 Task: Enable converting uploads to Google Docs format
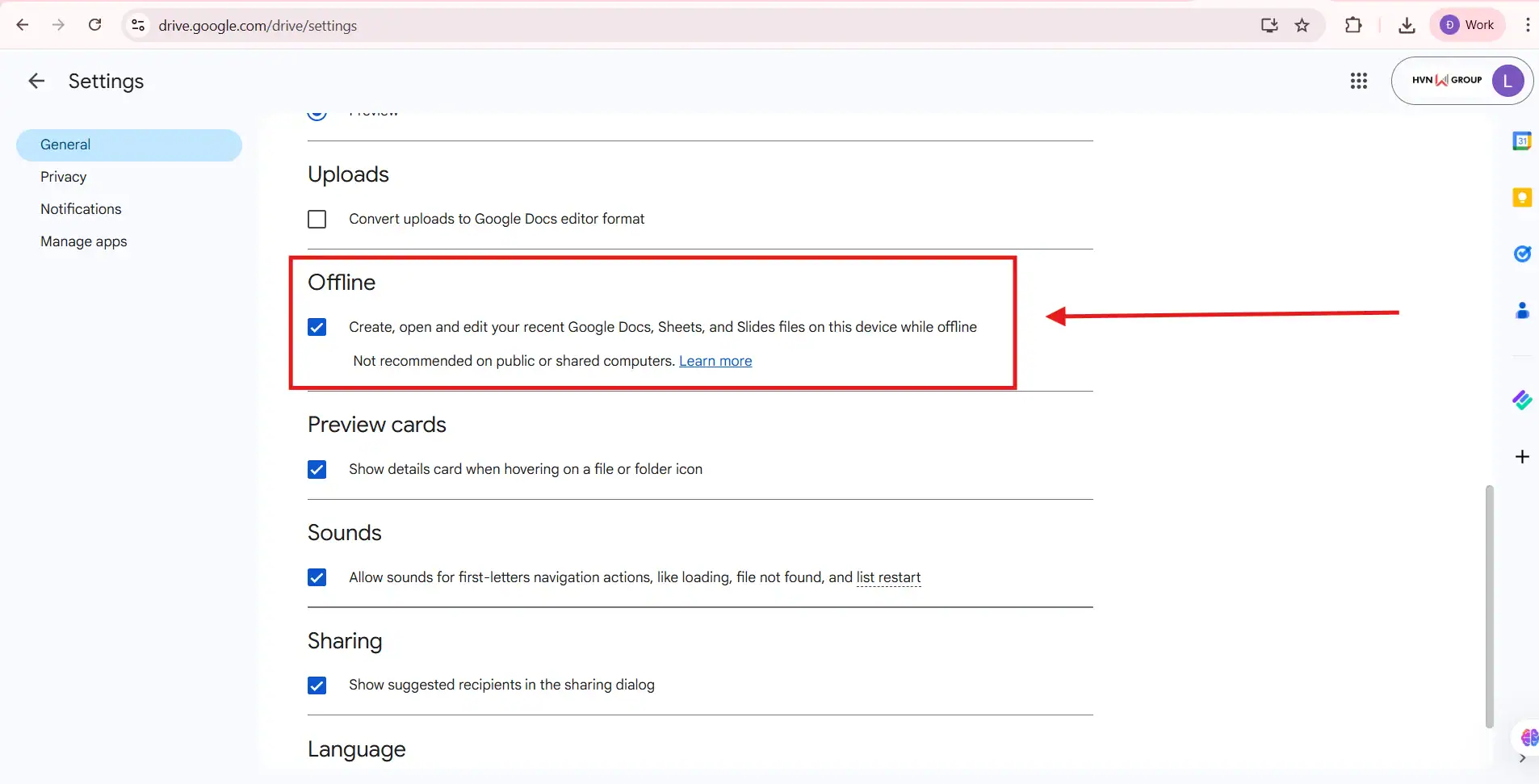(x=317, y=219)
